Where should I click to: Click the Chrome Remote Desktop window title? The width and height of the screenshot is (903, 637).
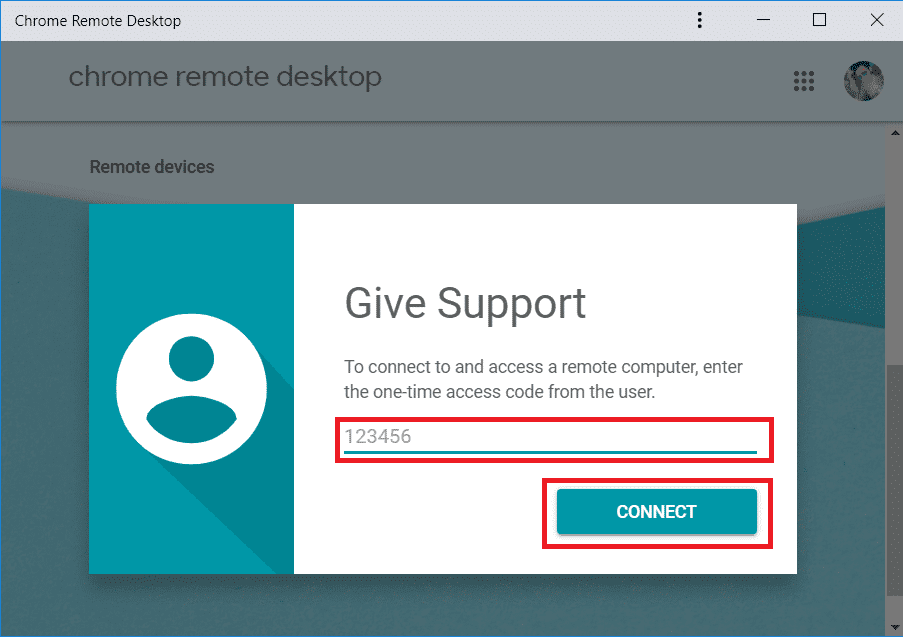tap(98, 21)
